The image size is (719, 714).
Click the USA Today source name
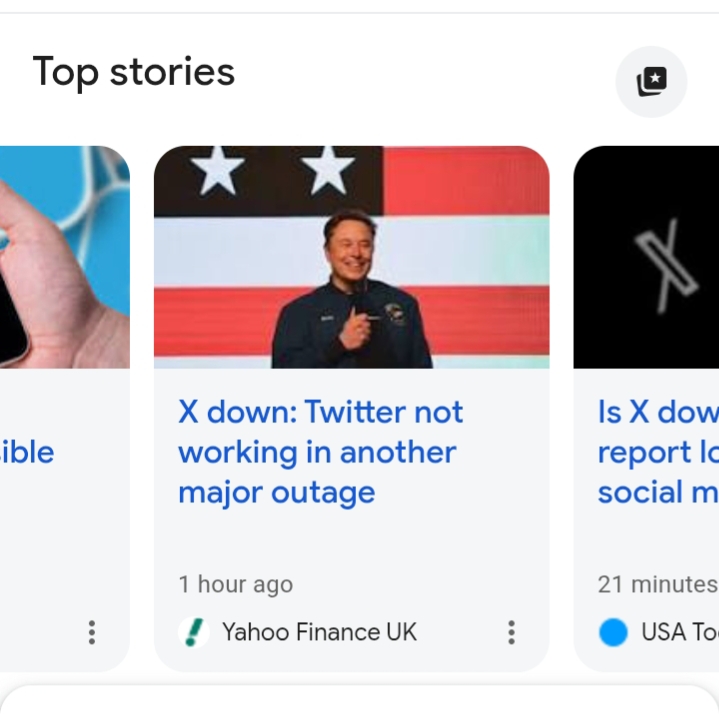pos(679,632)
